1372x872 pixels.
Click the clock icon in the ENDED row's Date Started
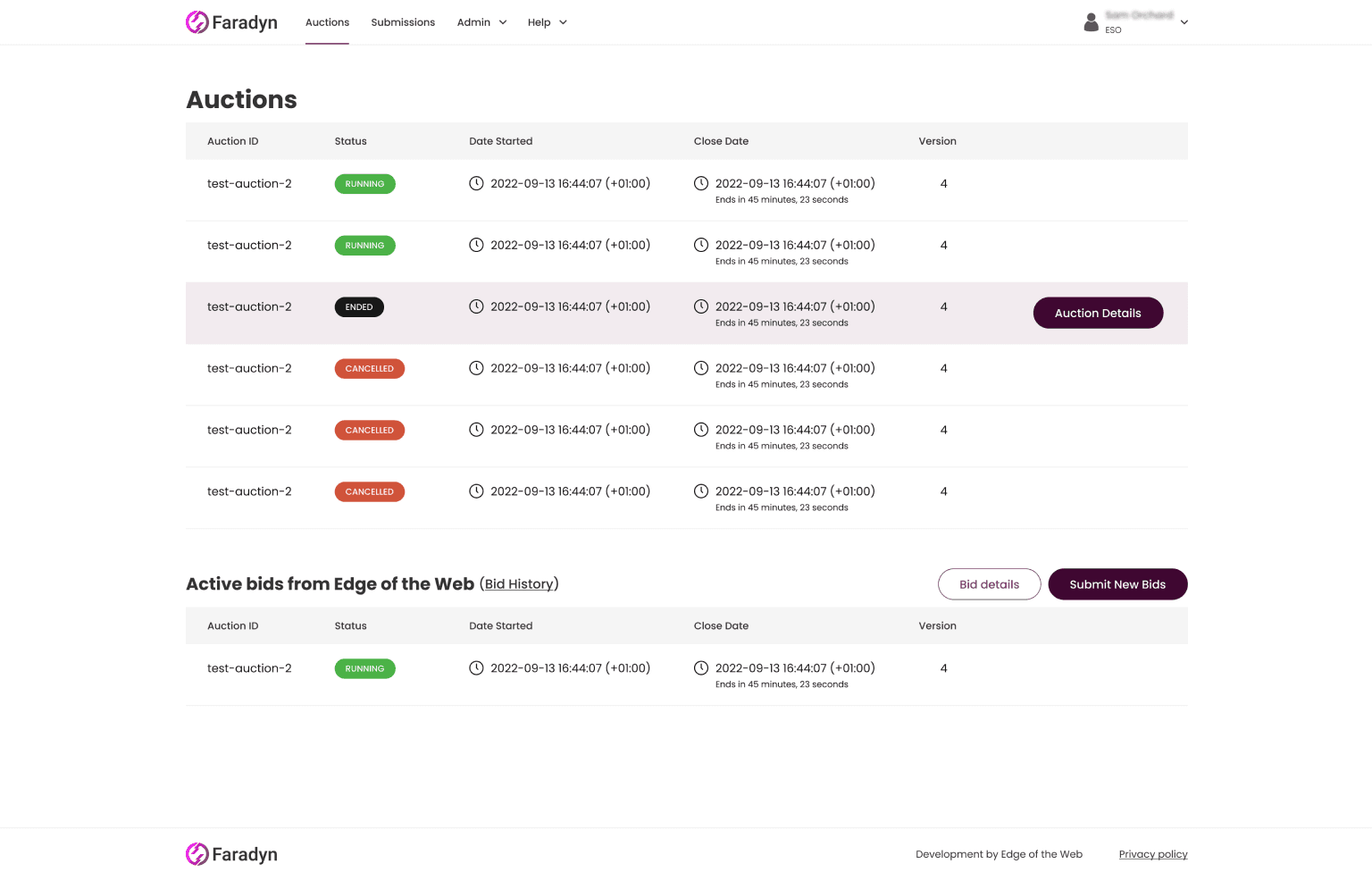tap(476, 307)
